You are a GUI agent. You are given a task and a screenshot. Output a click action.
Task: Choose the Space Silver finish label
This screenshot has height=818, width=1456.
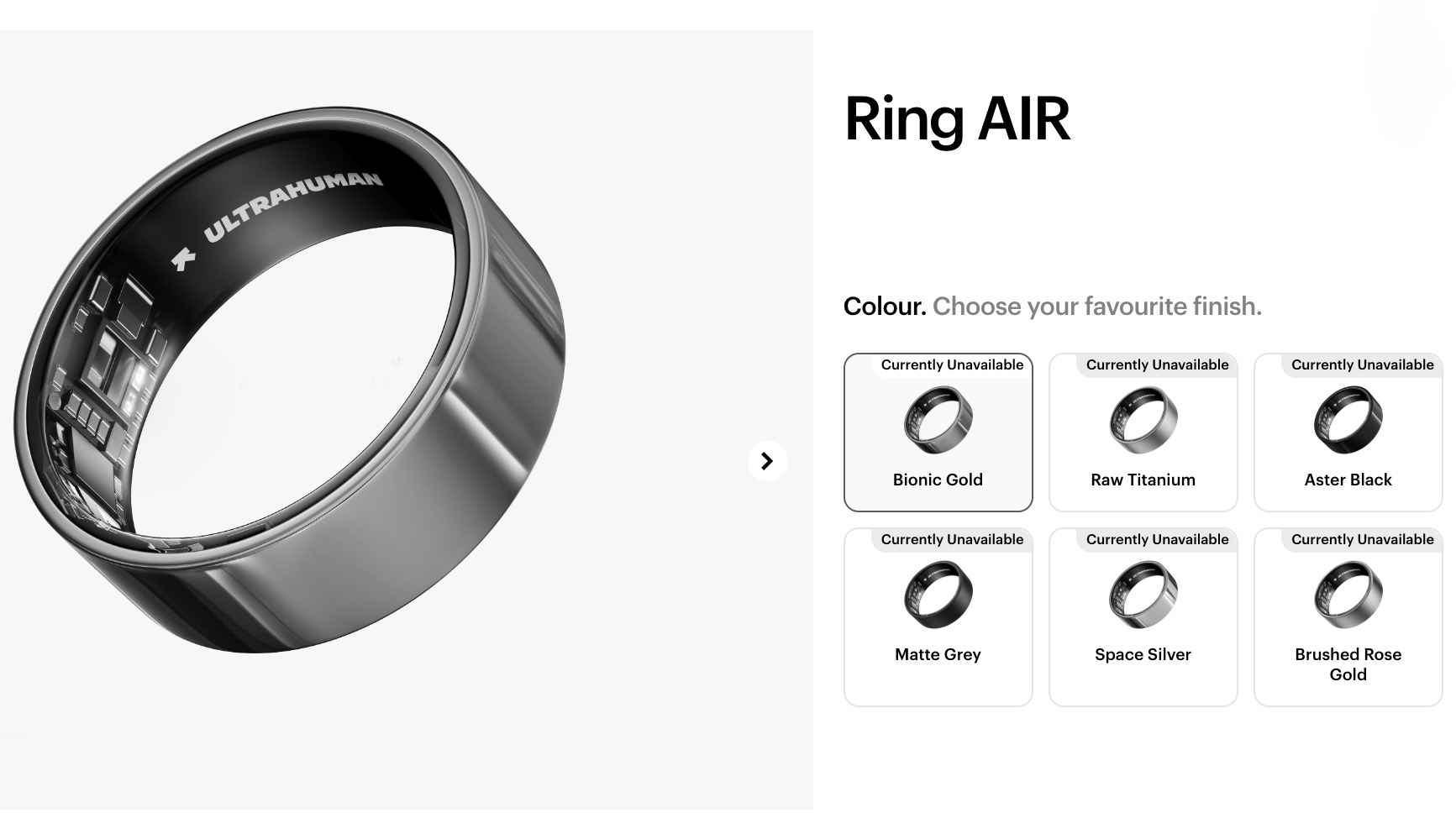click(x=1143, y=654)
